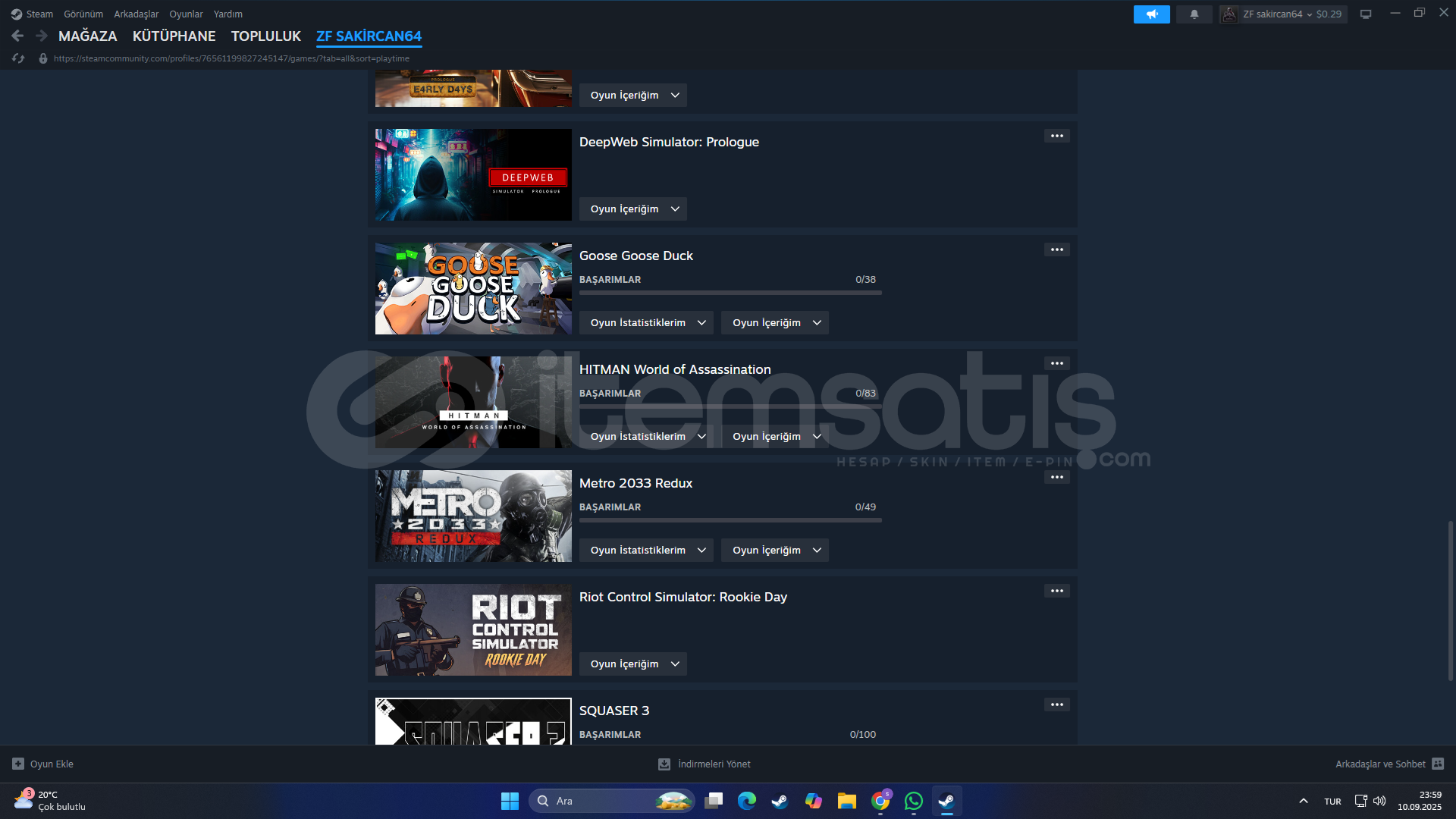The width and height of the screenshot is (1456, 819).
Task: Open announcements megaphone button
Action: [x=1151, y=14]
